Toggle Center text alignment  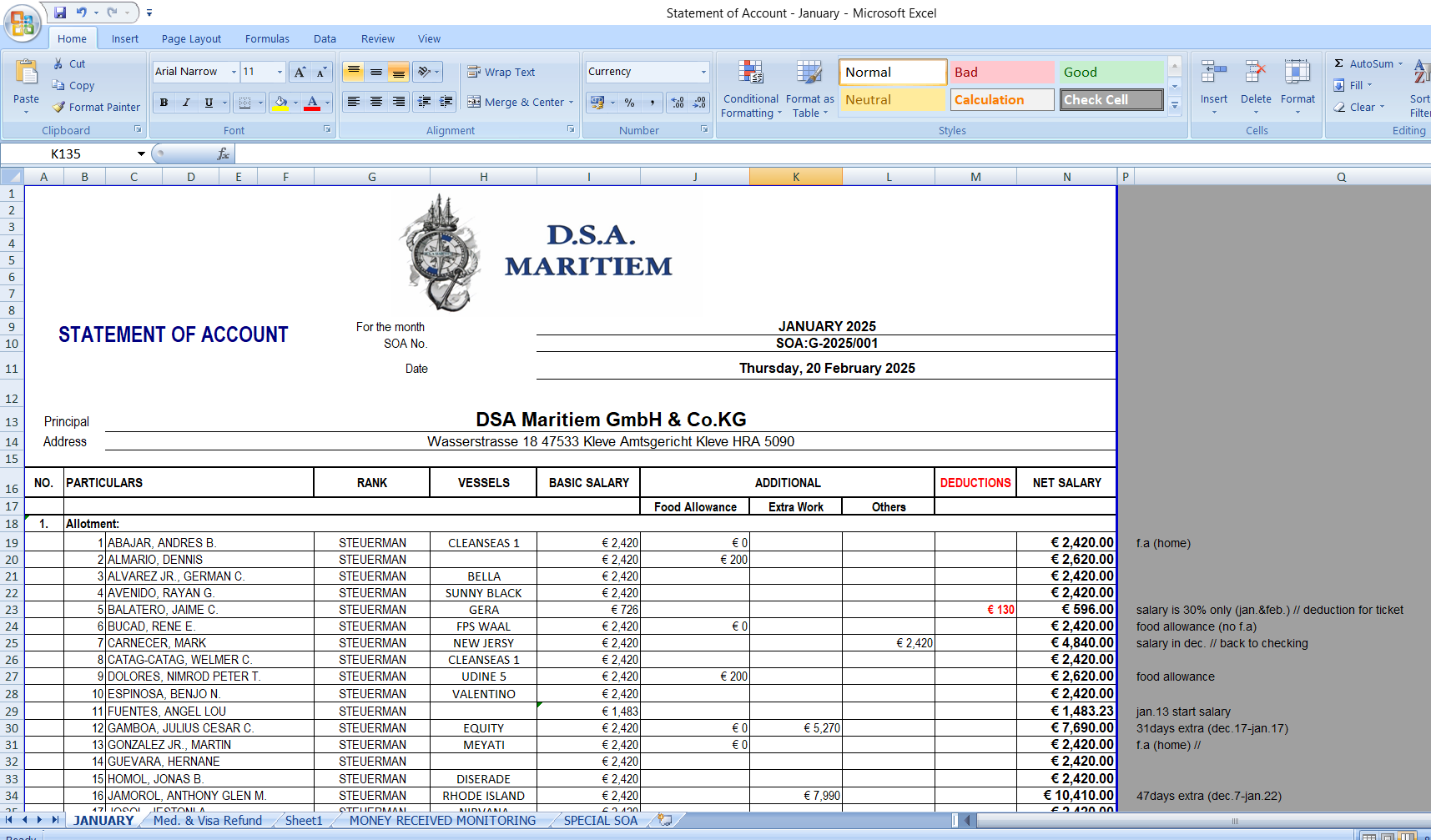click(376, 102)
